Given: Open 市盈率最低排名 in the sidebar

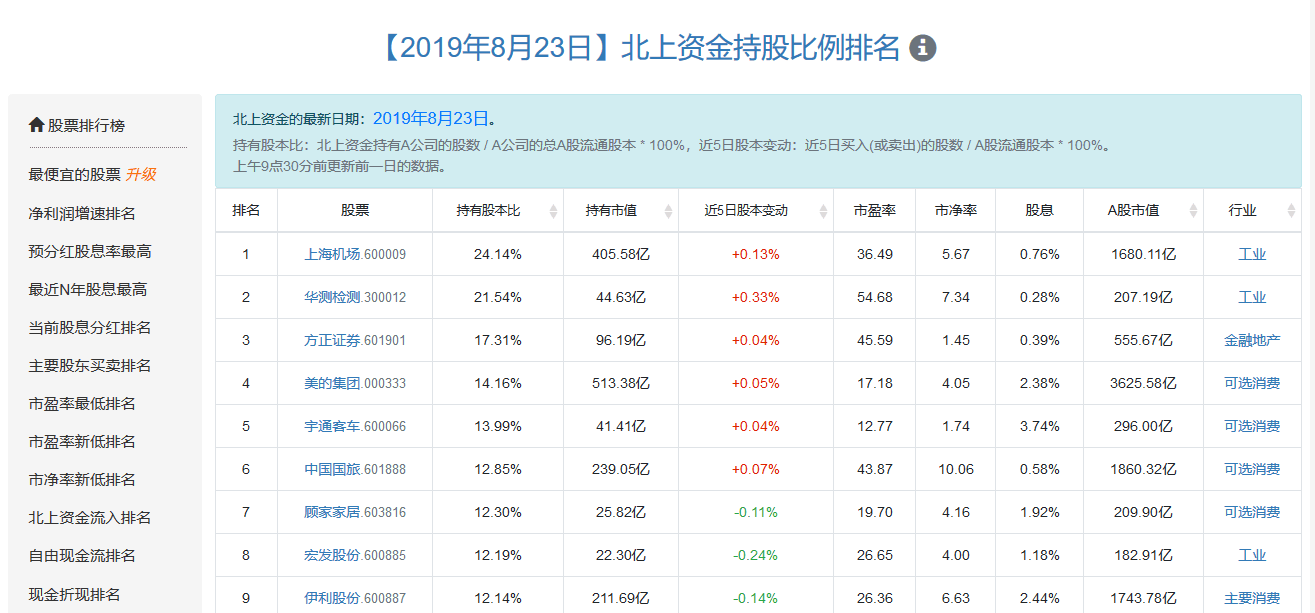Looking at the screenshot, I should click(x=82, y=403).
